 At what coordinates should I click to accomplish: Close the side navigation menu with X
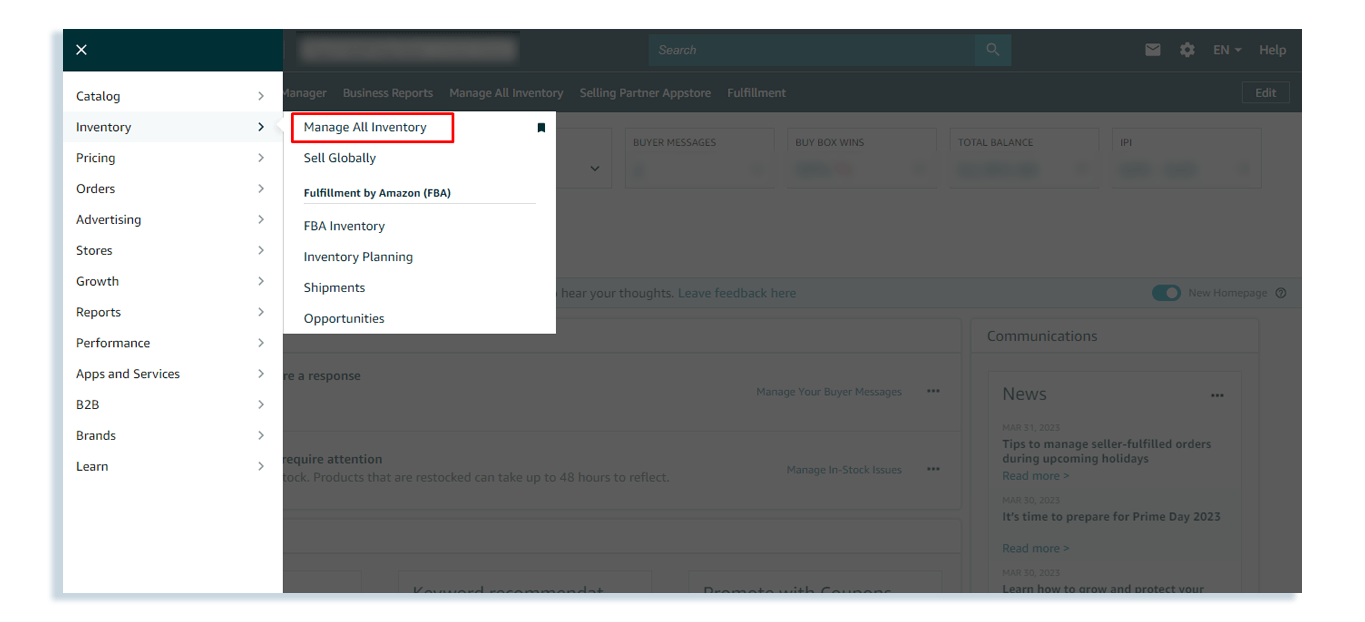point(81,50)
